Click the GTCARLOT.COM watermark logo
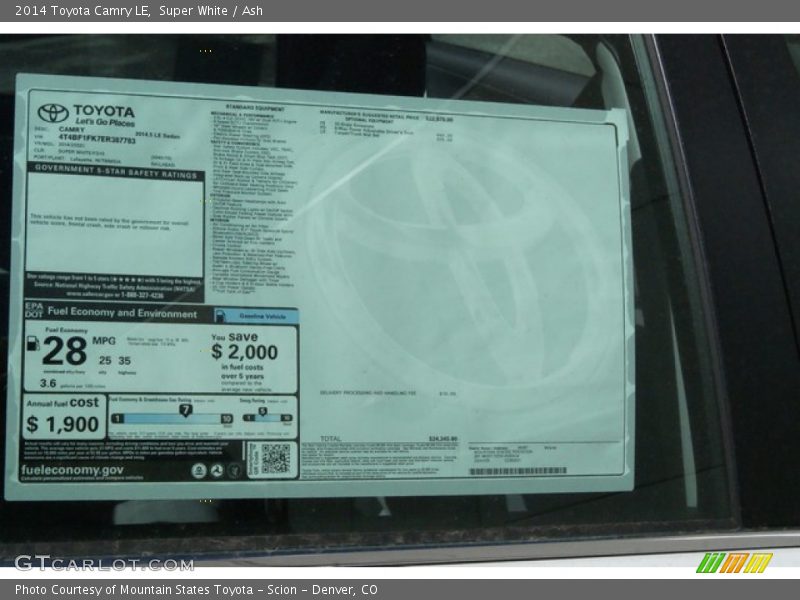This screenshot has height=600, width=800. [104, 563]
